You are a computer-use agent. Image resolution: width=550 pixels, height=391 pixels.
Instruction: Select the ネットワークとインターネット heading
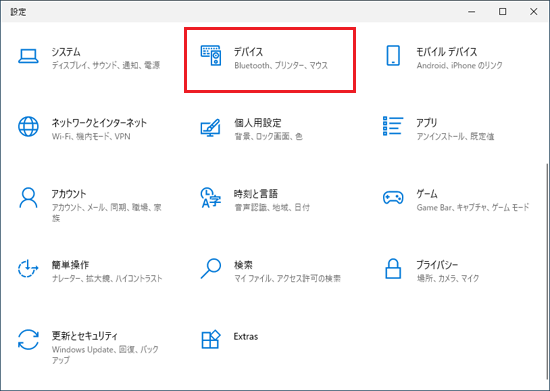coord(99,123)
